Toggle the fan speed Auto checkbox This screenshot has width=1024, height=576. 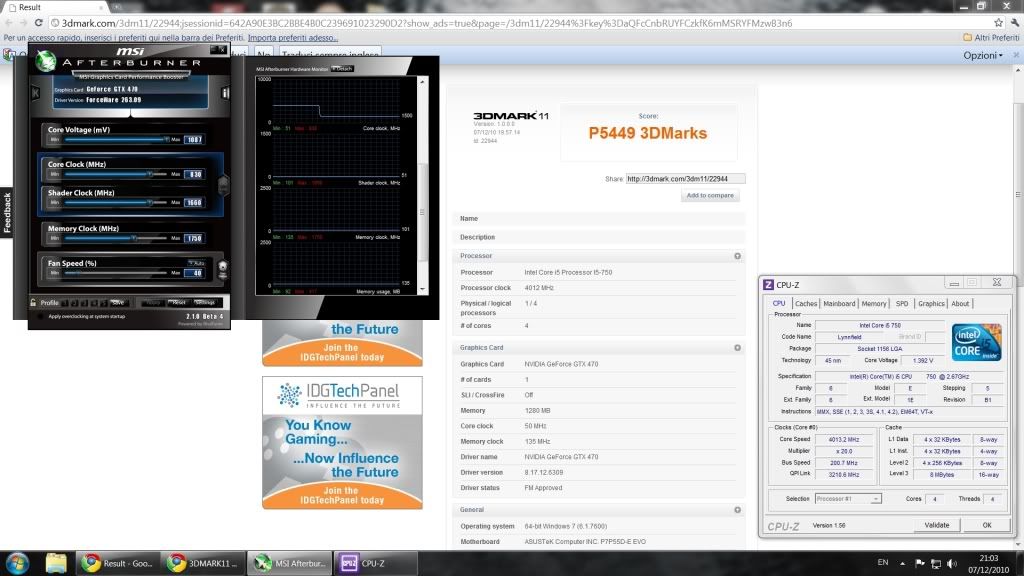click(190, 262)
